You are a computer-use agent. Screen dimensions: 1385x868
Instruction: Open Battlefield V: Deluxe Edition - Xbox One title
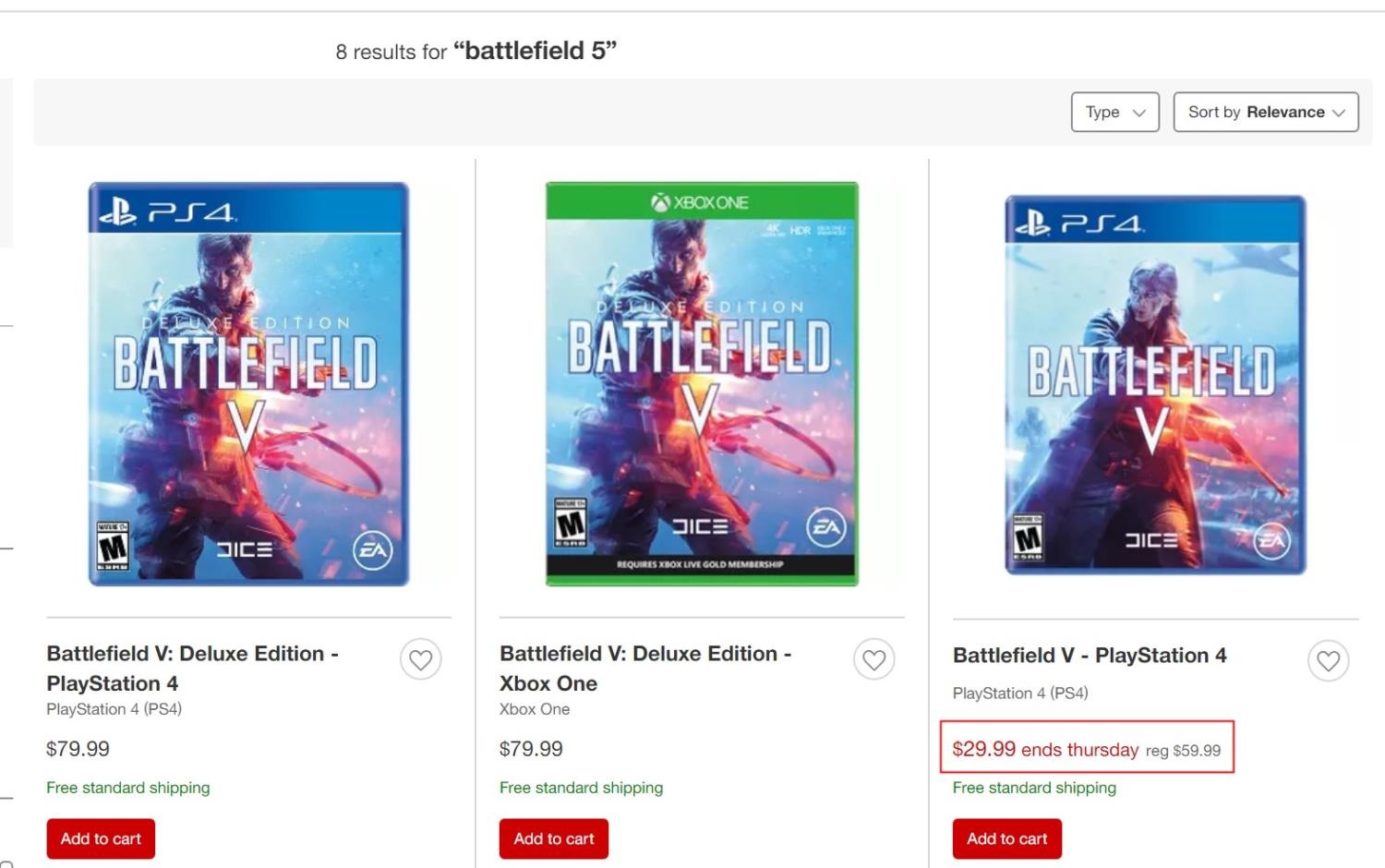pyautogui.click(x=644, y=668)
